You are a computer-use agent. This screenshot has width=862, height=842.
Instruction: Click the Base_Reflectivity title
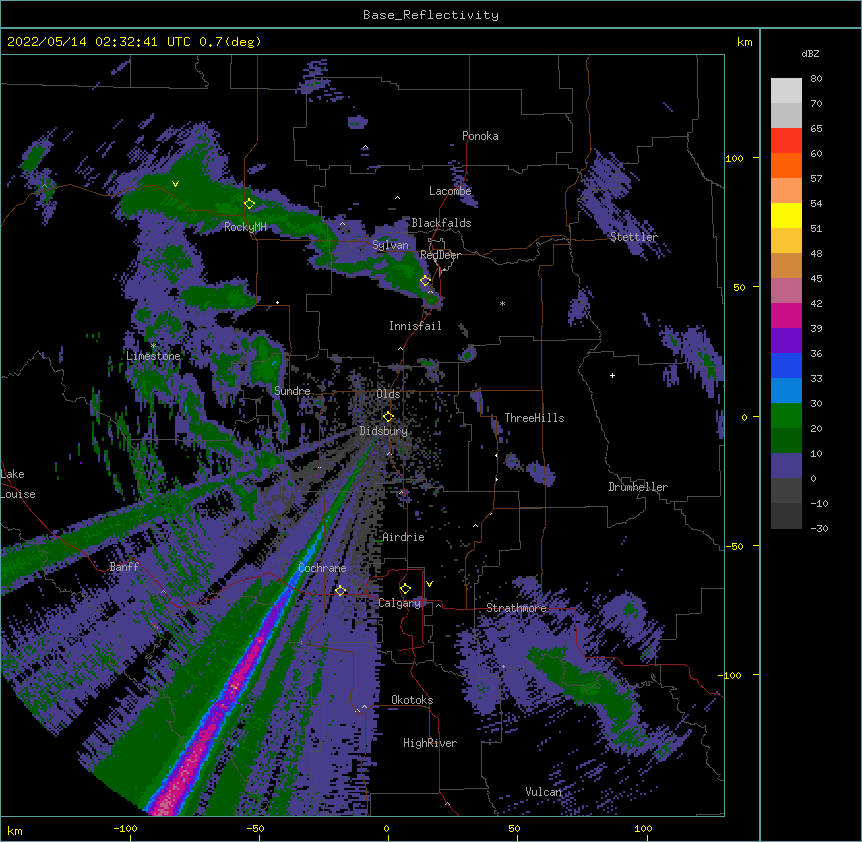coord(431,15)
